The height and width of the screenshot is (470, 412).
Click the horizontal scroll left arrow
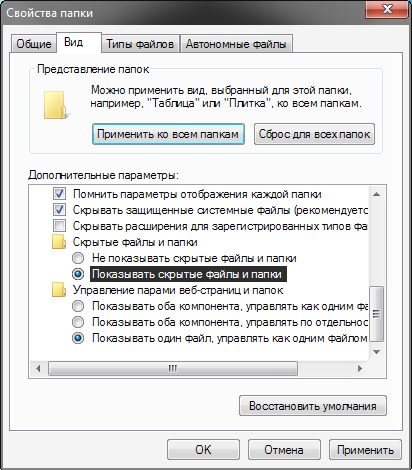(38, 368)
